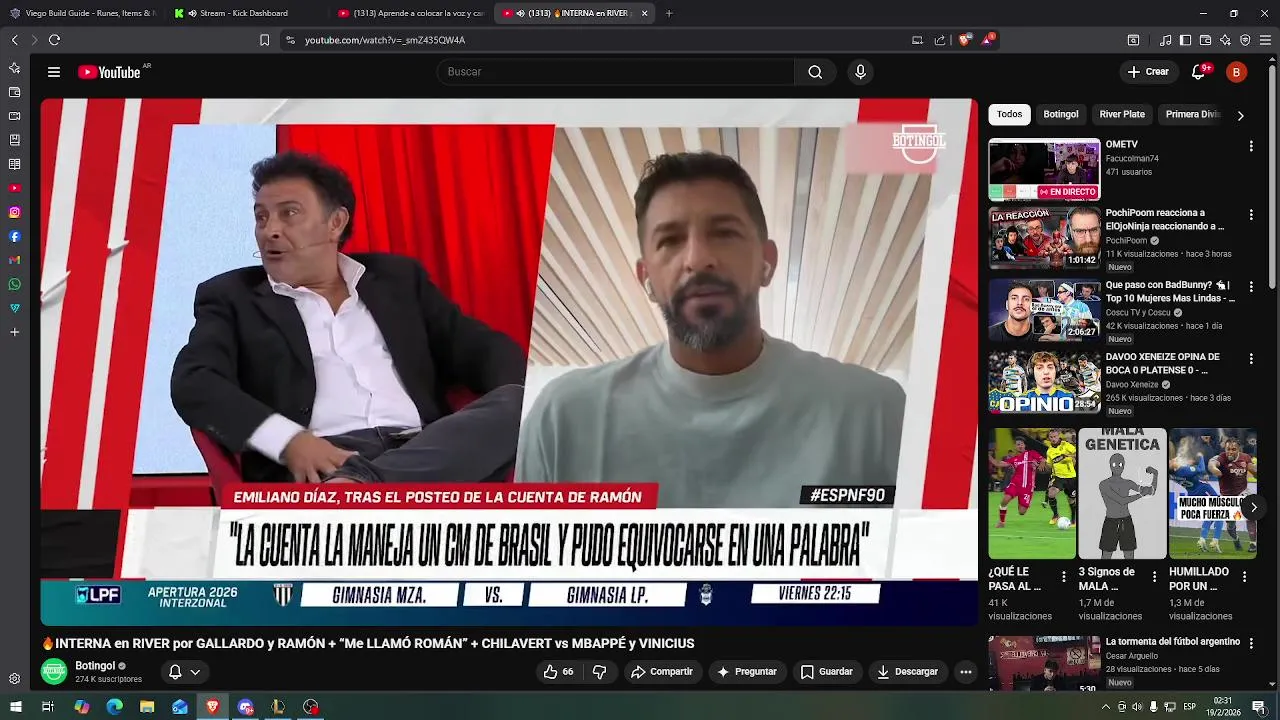
Task: Select the River Plate filter chip
Action: pyautogui.click(x=1122, y=114)
